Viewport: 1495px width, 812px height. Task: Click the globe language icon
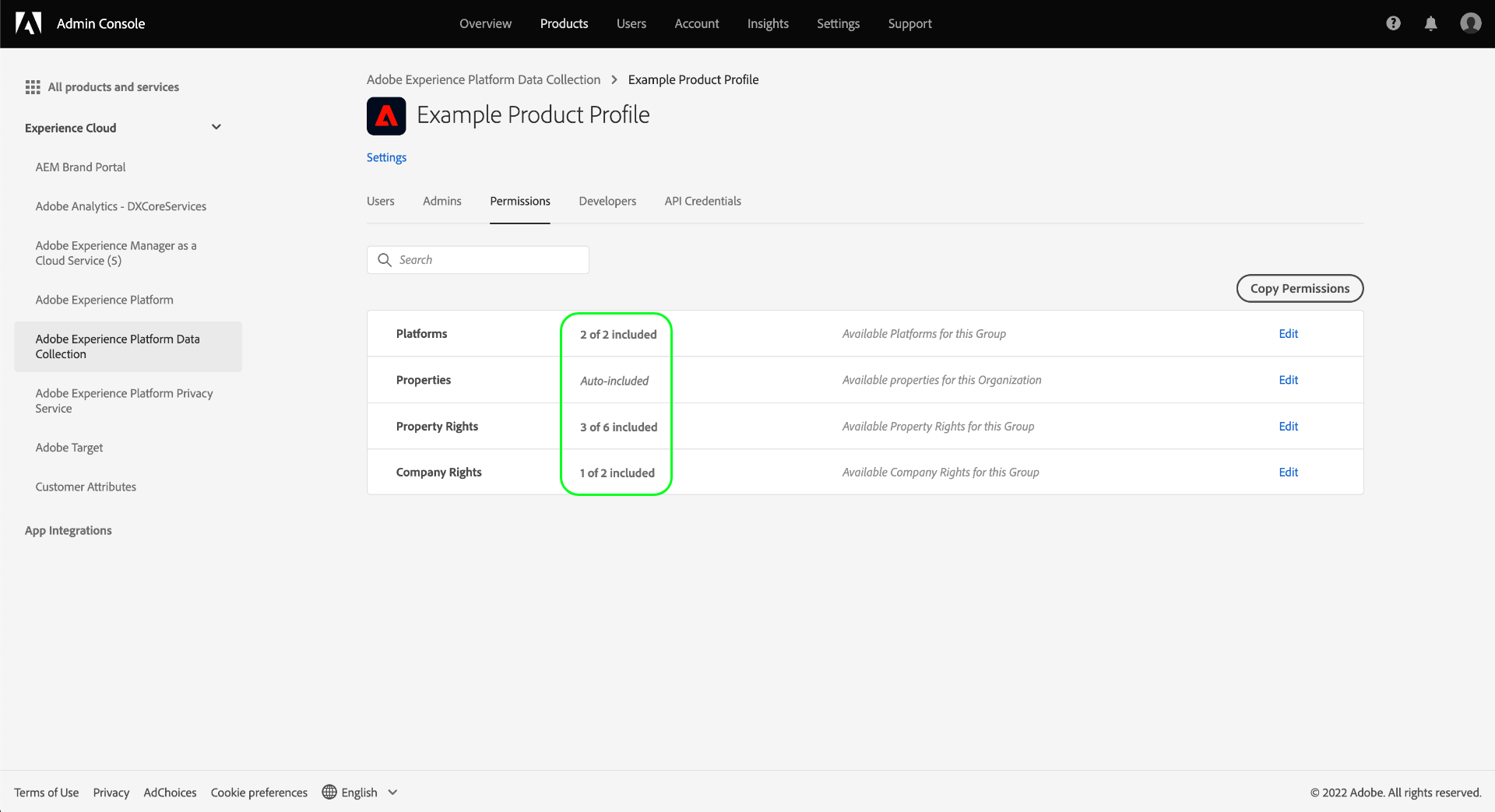click(329, 792)
